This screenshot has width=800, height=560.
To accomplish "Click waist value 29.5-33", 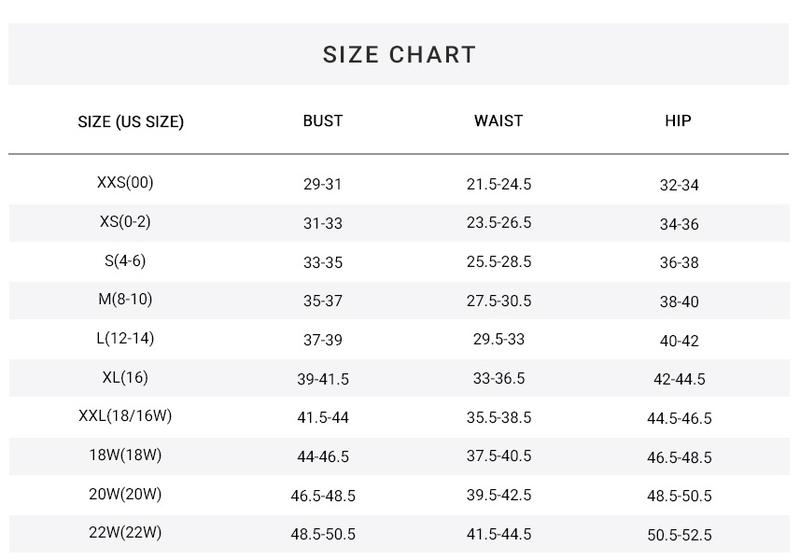I will tap(498, 340).
